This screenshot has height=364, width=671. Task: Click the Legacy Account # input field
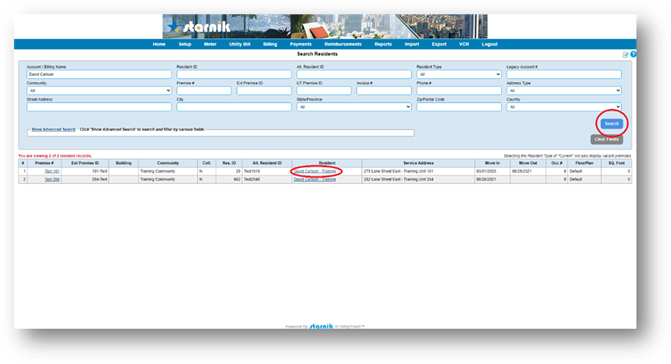pos(564,74)
